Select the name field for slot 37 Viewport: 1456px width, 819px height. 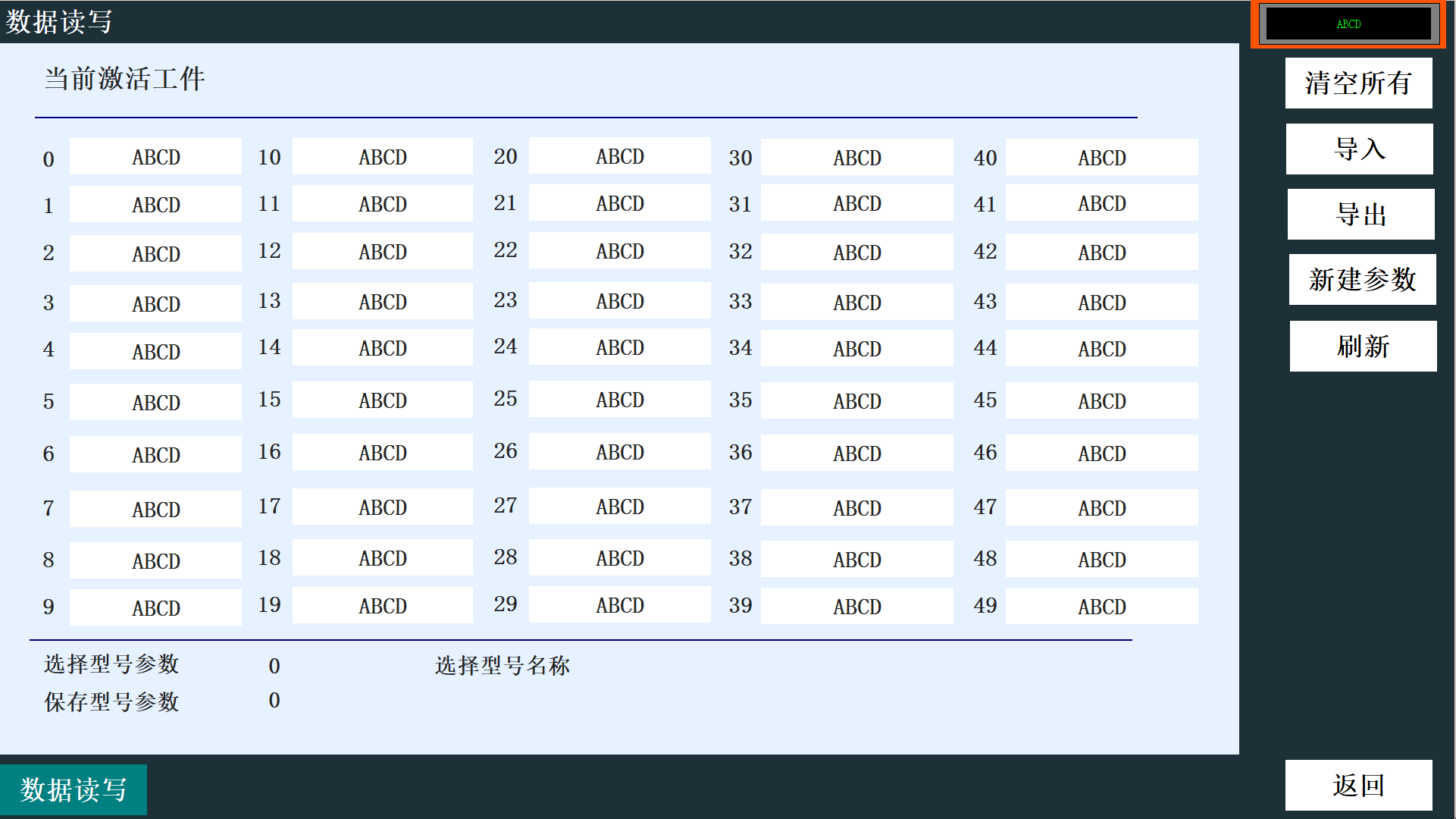pos(856,507)
